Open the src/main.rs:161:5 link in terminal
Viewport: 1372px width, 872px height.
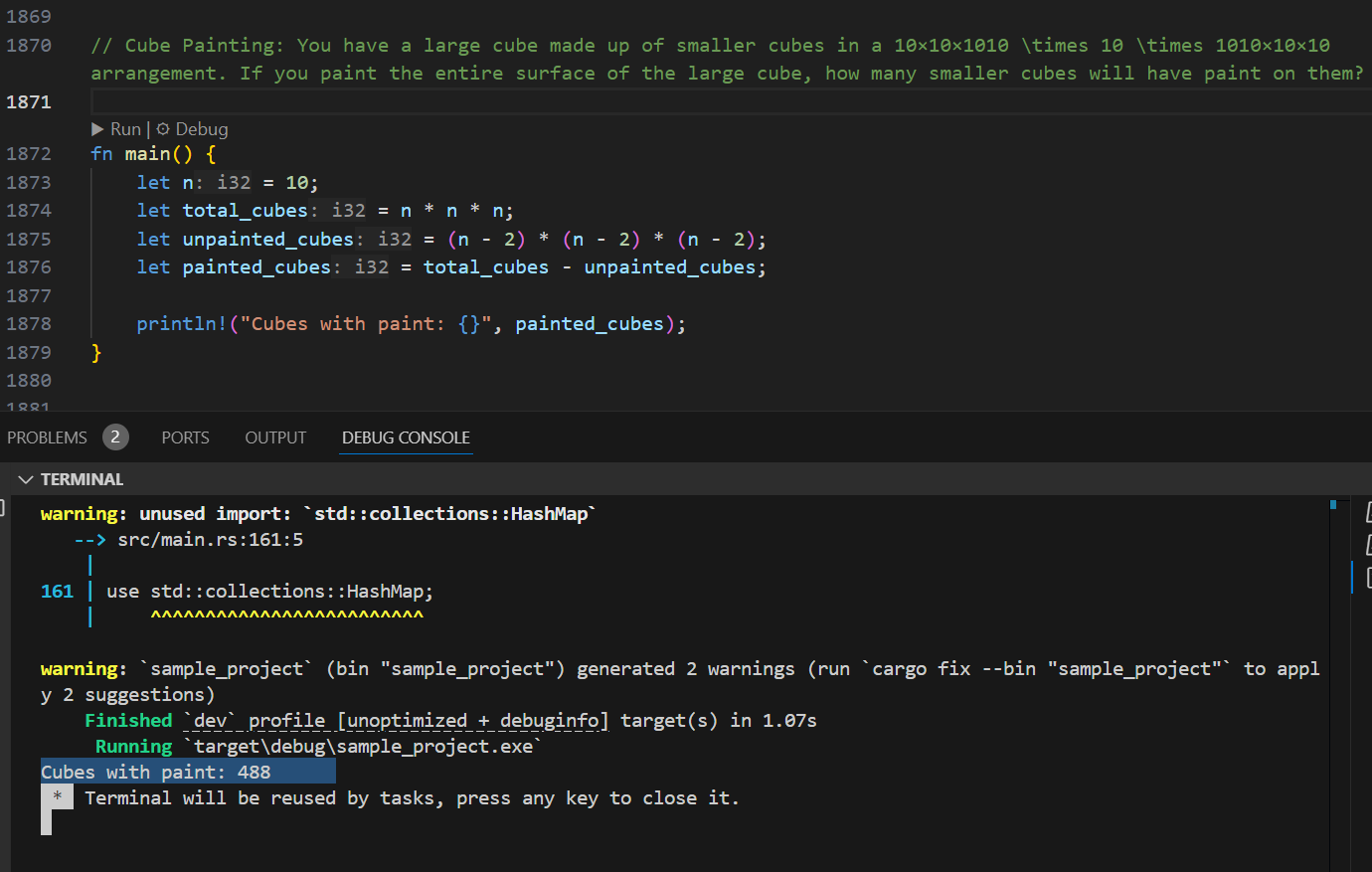[x=210, y=540]
